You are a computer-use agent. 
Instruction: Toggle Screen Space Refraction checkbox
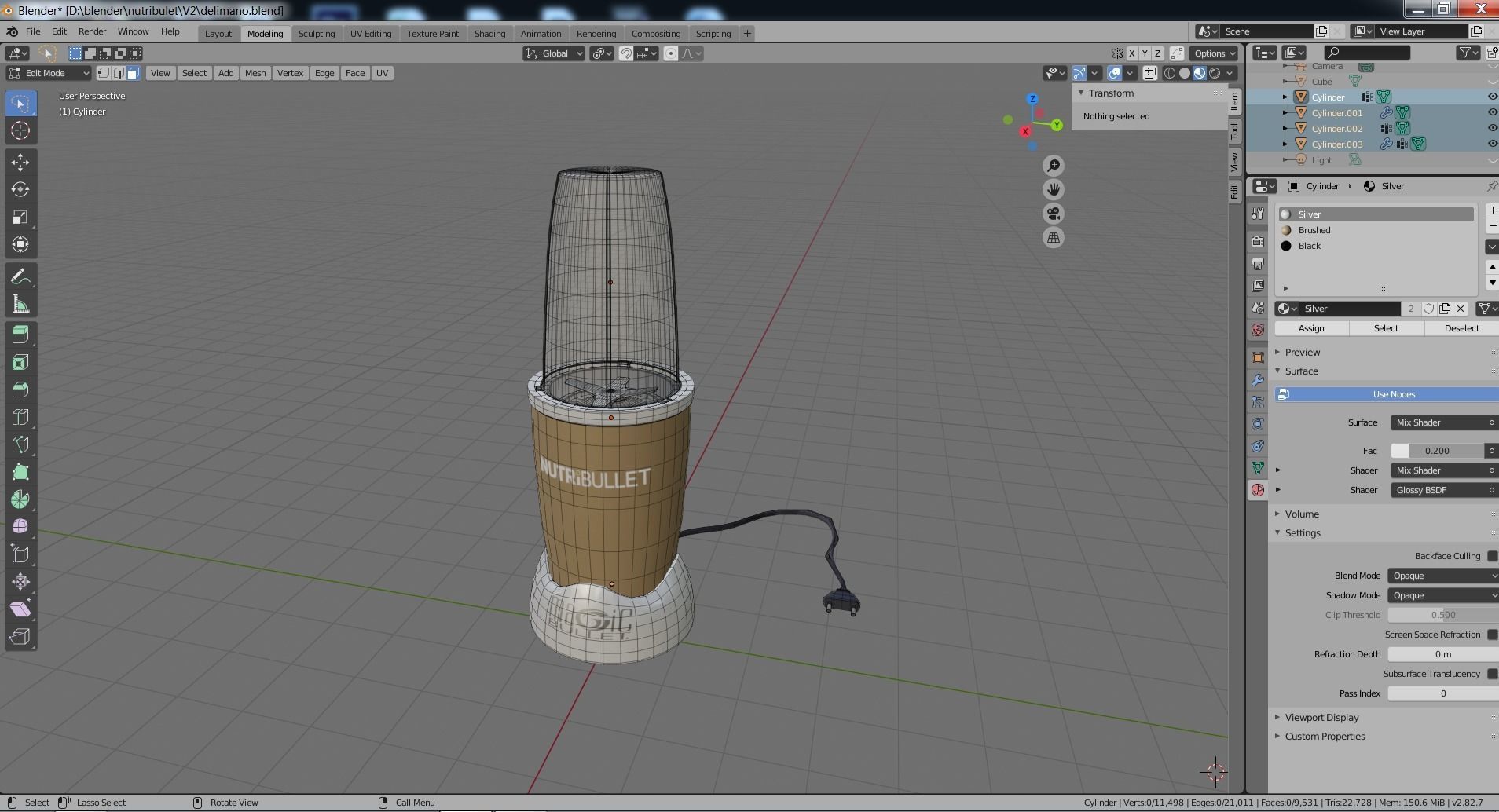tap(1492, 635)
